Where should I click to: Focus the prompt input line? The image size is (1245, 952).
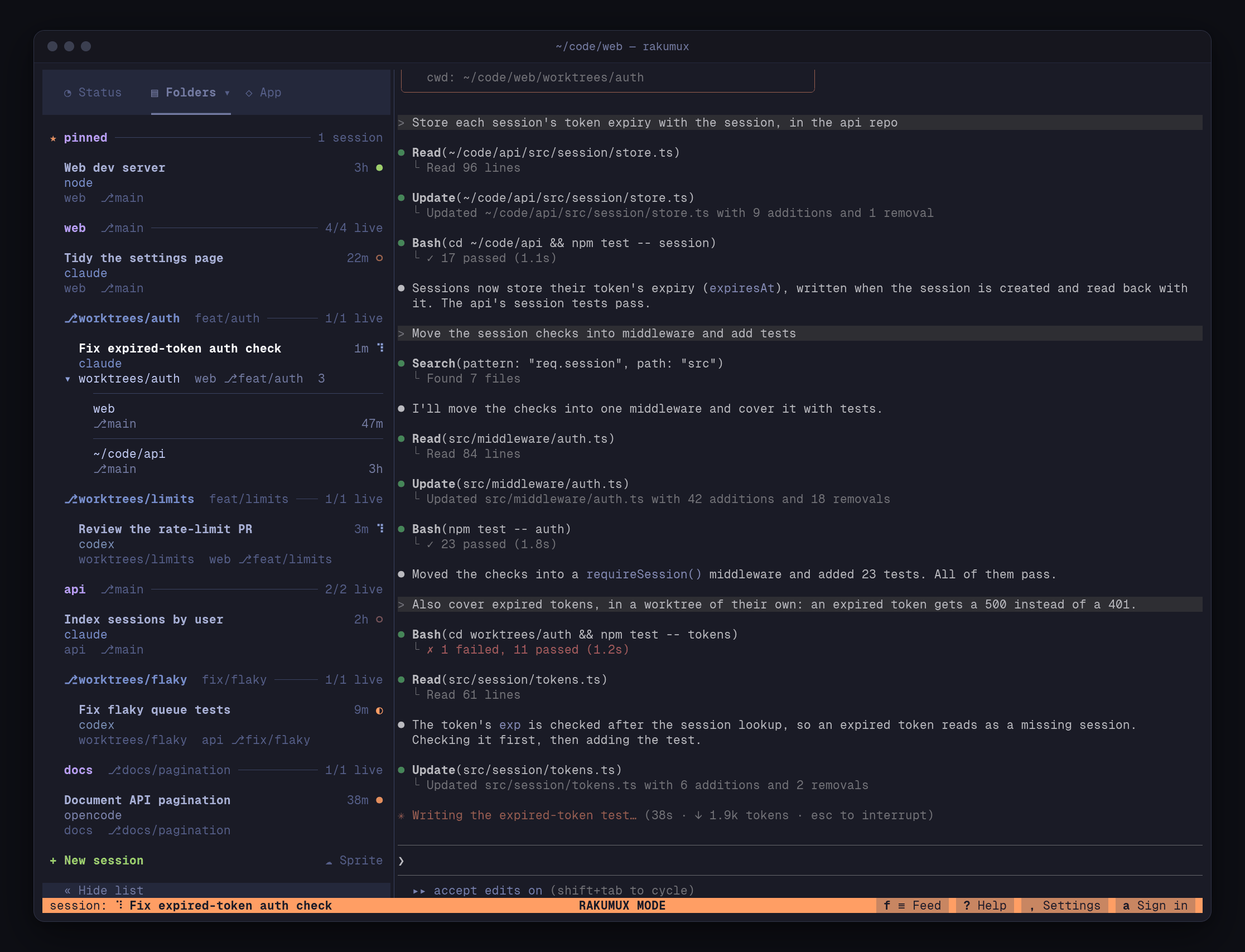[800, 860]
